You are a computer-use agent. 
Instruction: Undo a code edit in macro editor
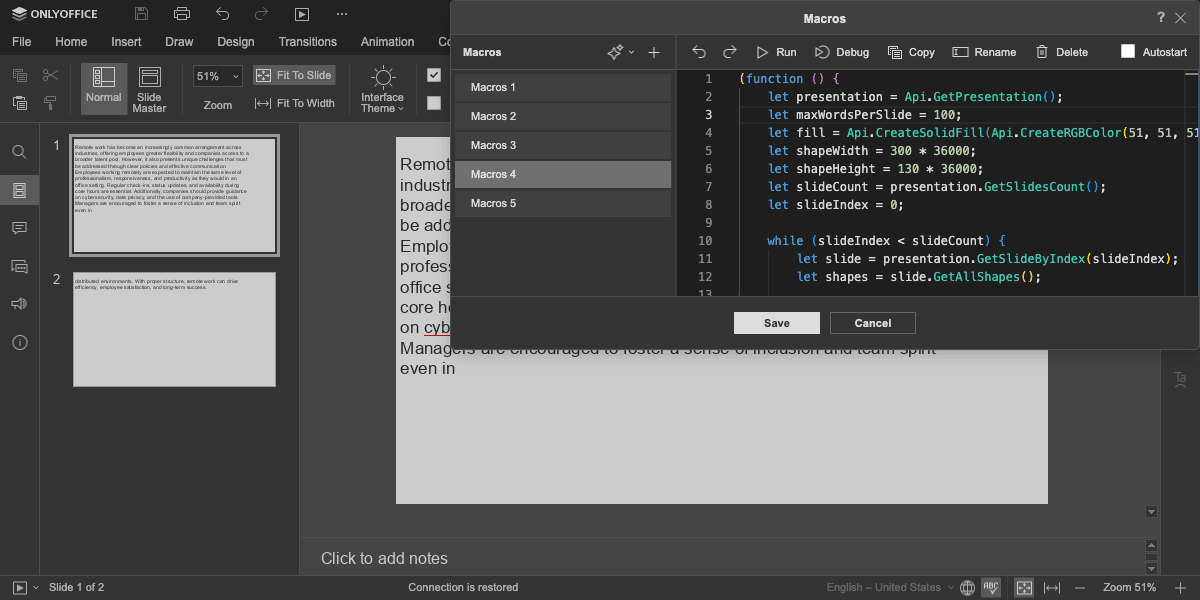pyautogui.click(x=699, y=52)
